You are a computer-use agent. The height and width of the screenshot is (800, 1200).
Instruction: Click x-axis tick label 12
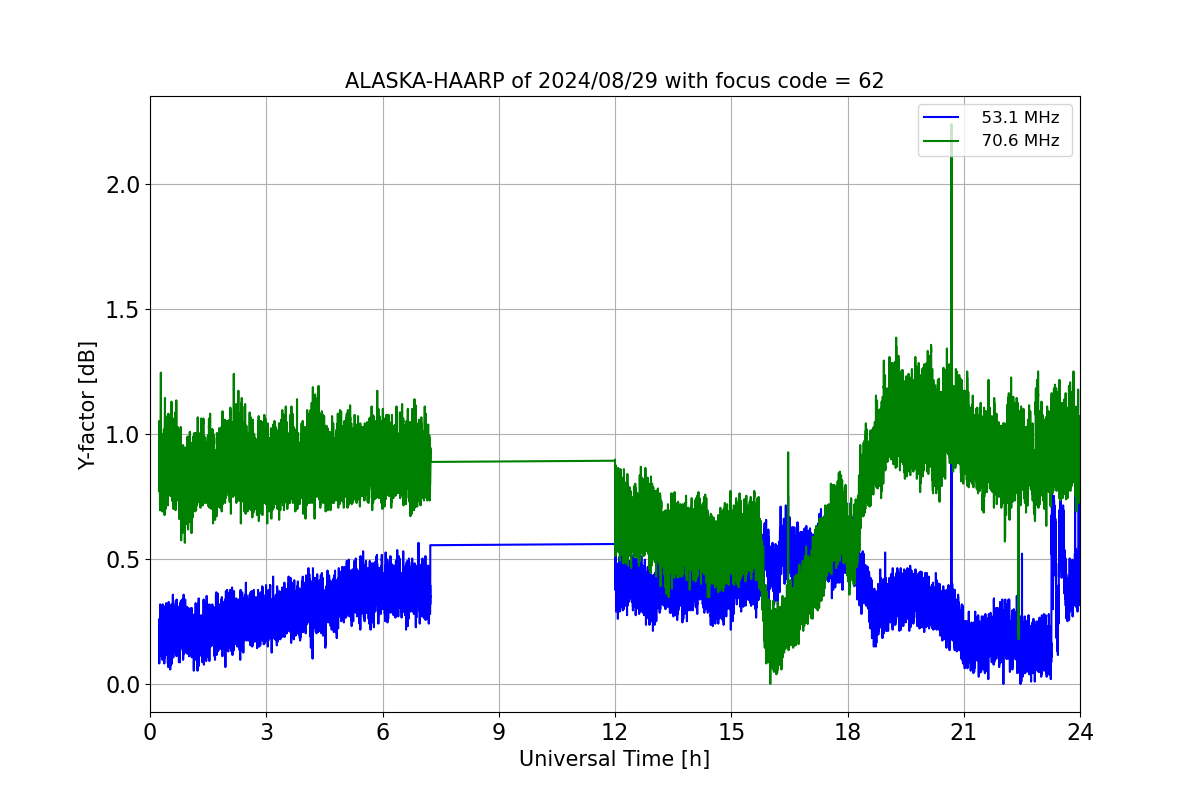pyautogui.click(x=615, y=732)
